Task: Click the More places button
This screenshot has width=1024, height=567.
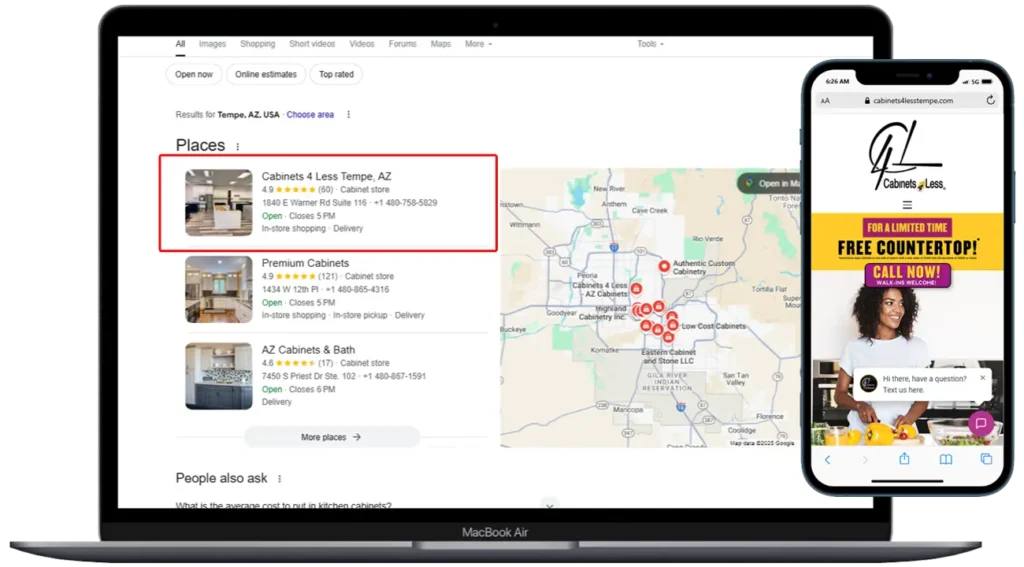Action: coord(331,437)
